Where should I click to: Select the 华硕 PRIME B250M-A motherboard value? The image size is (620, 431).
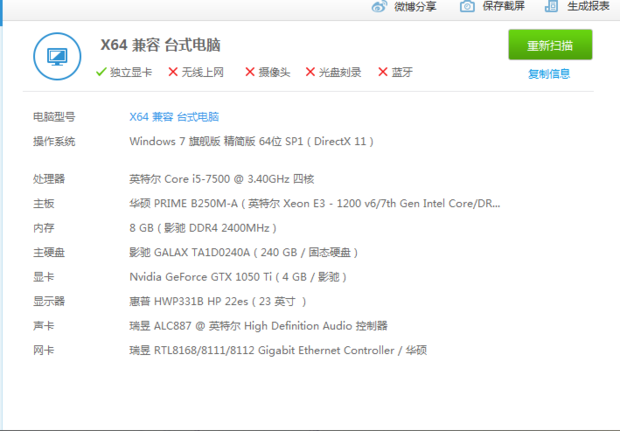pyautogui.click(x=315, y=204)
